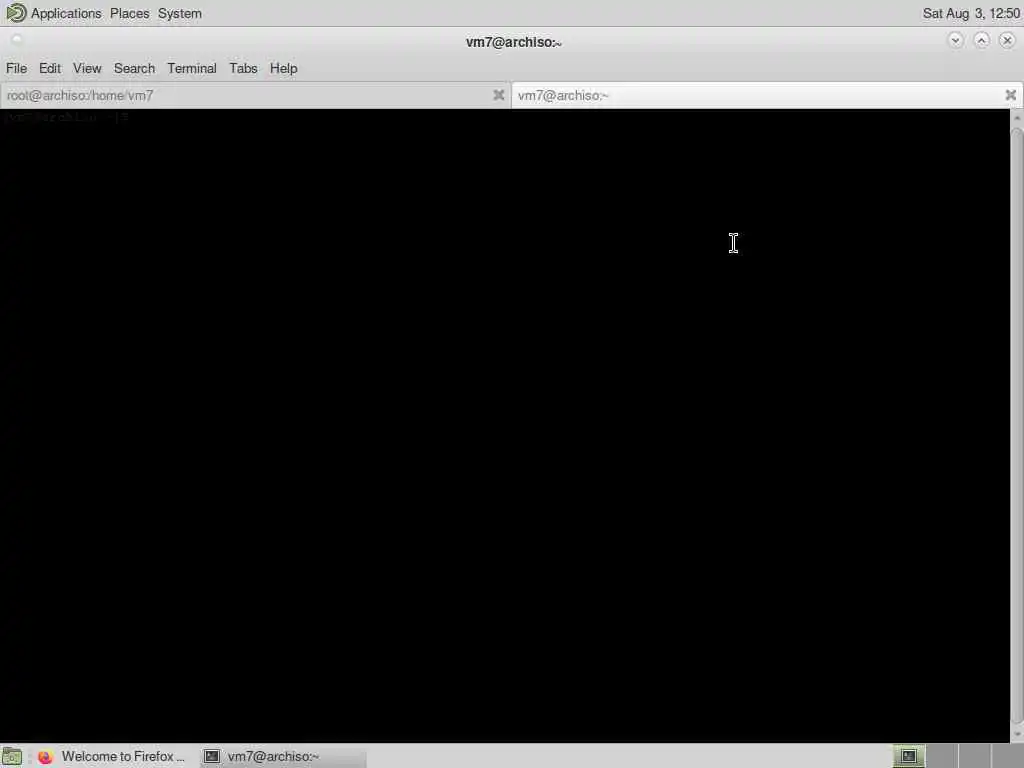
Task: Switch to Welcome to Firefox taskbar window
Action: coord(112,756)
